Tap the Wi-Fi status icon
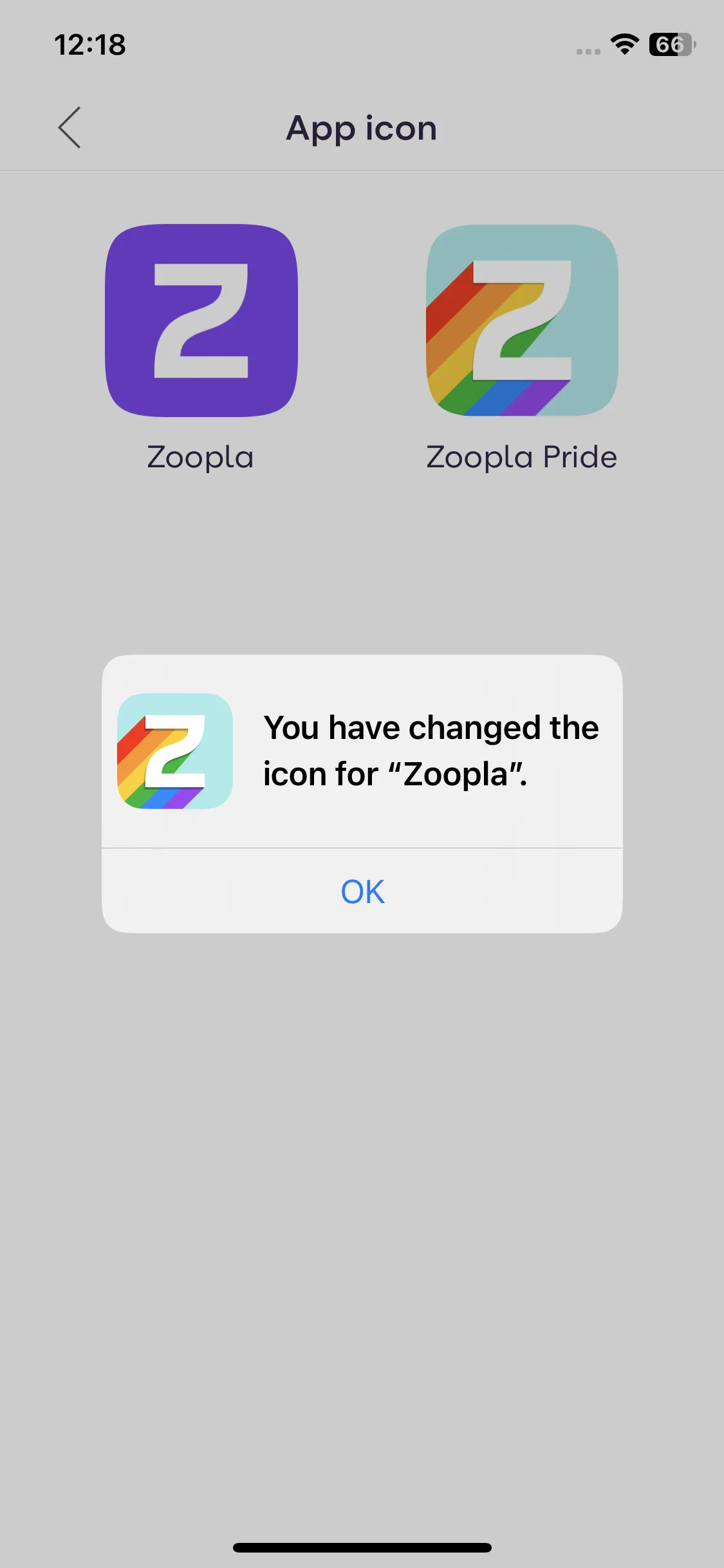 tap(624, 44)
